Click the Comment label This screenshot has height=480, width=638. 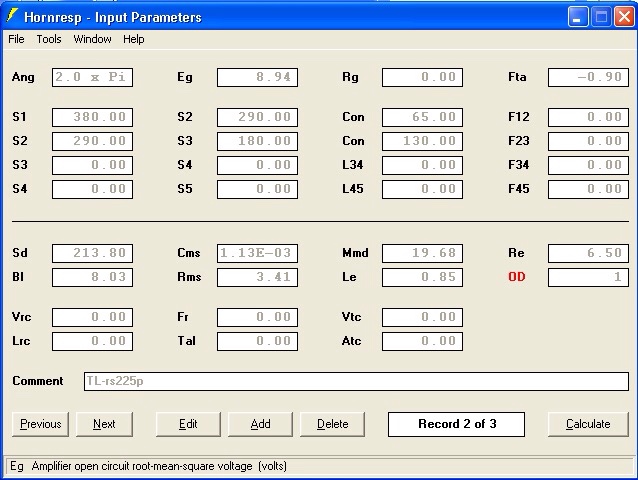(x=38, y=381)
